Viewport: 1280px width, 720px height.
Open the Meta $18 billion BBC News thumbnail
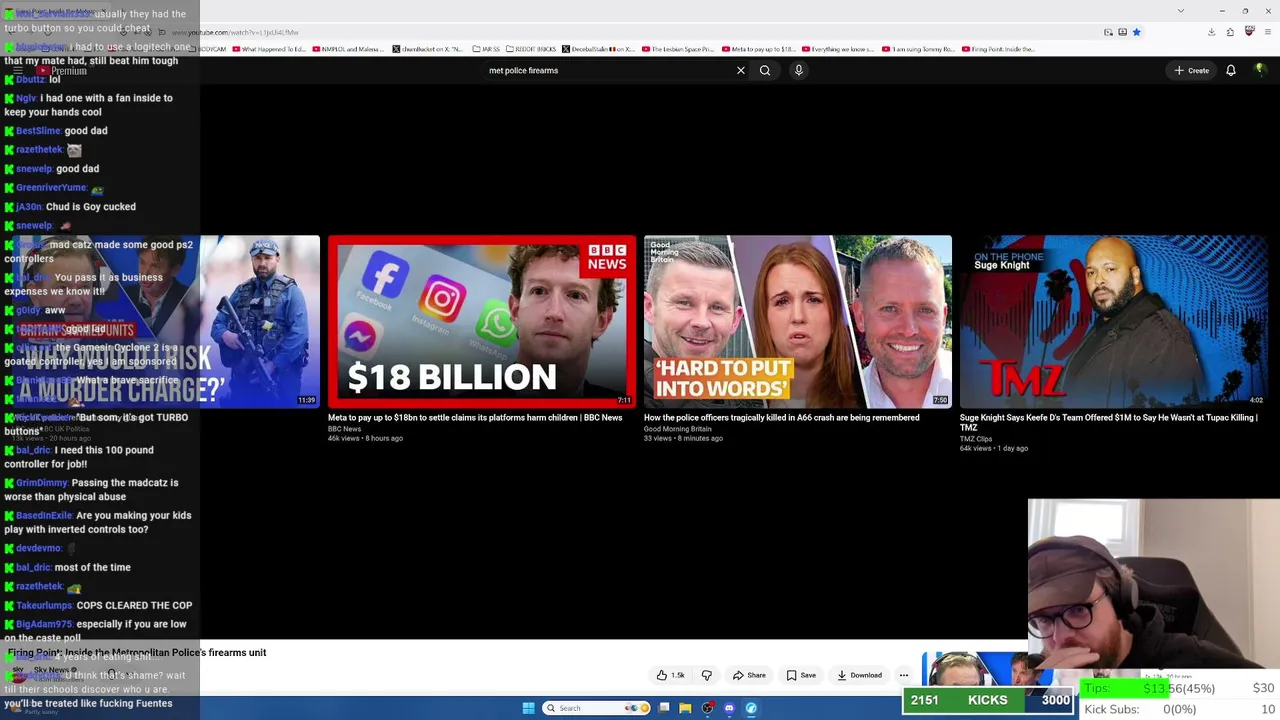click(x=482, y=321)
